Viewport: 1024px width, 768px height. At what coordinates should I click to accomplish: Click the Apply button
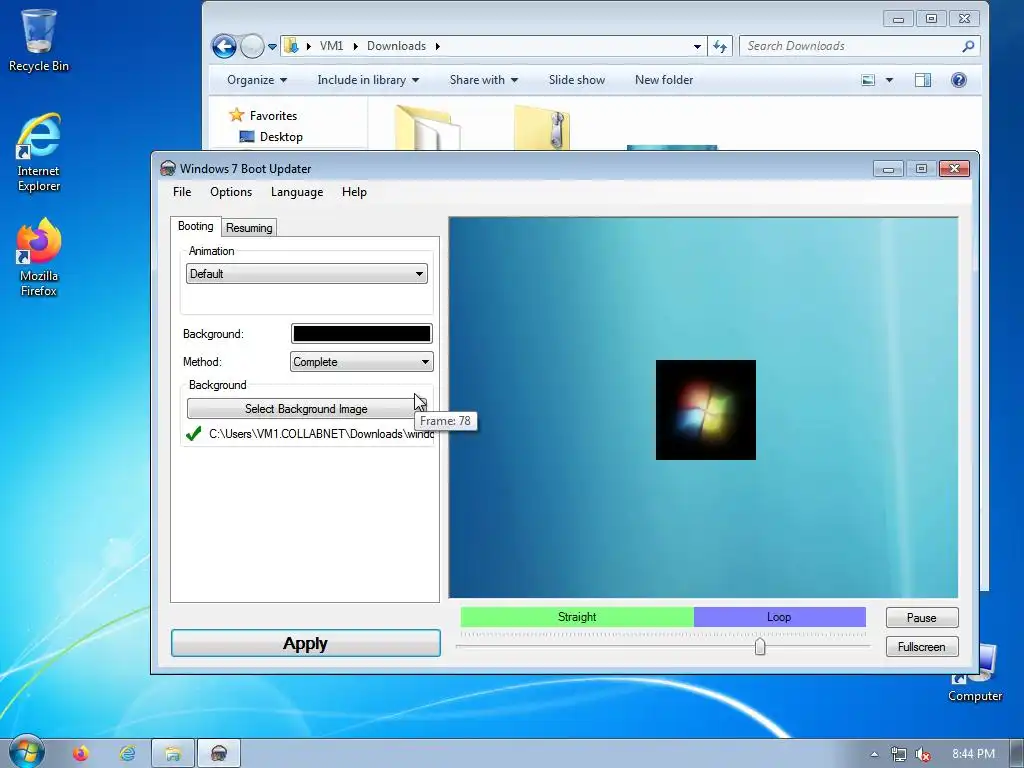[306, 643]
